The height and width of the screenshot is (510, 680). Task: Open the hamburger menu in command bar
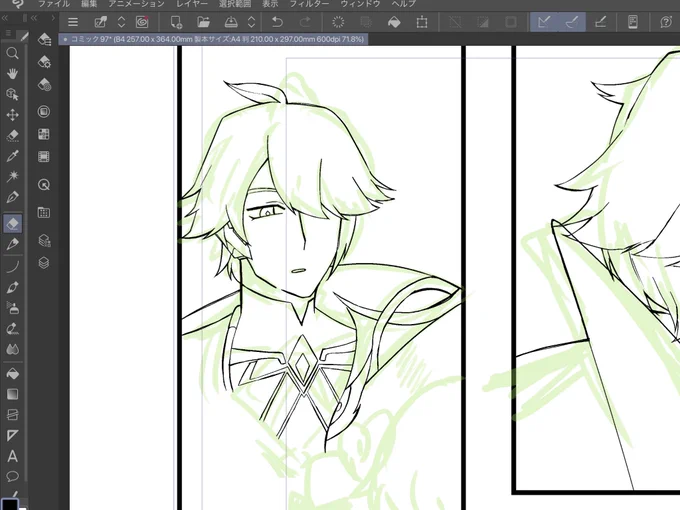(x=73, y=22)
